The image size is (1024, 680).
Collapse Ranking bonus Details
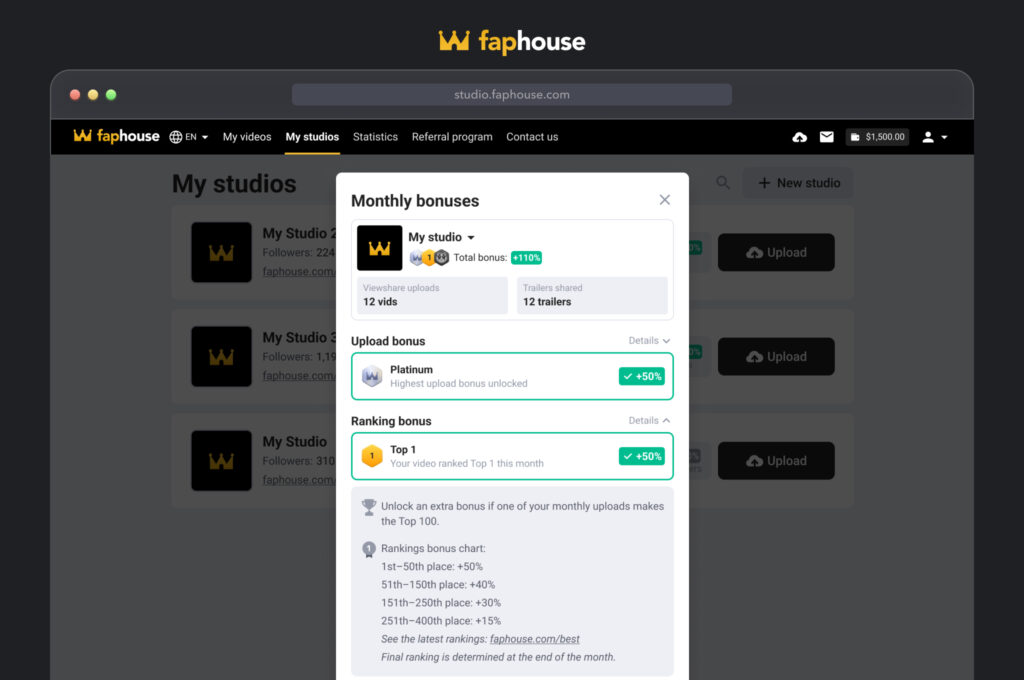coord(649,421)
